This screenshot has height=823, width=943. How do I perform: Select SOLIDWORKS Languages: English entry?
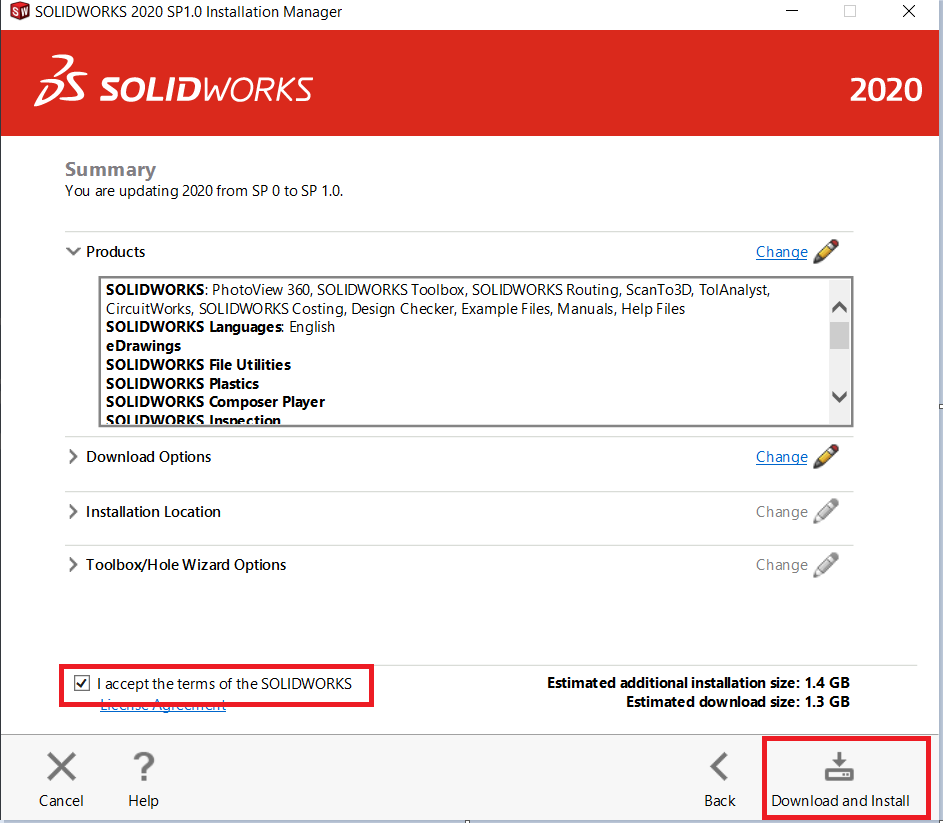tap(220, 327)
